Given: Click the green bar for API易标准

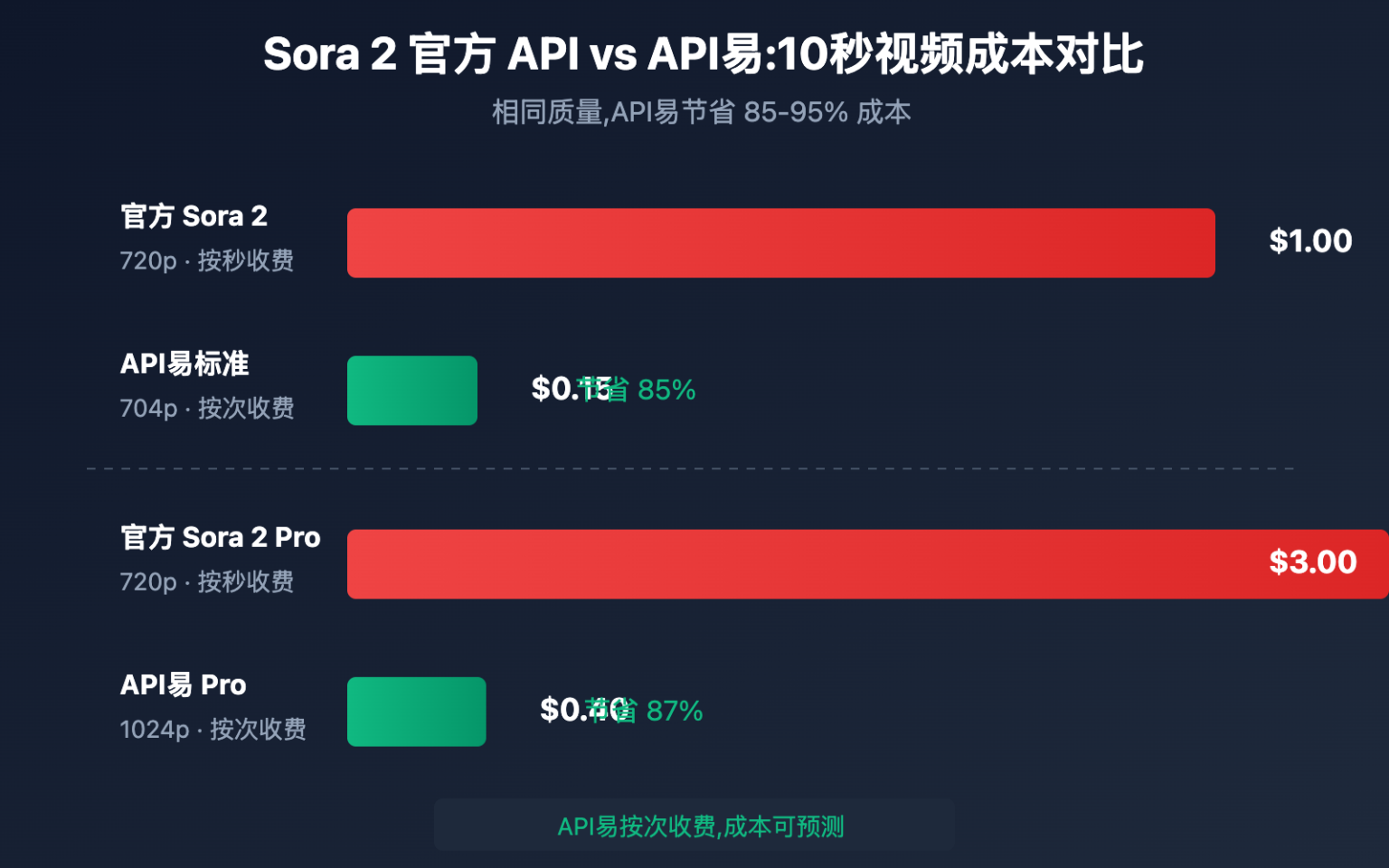Looking at the screenshot, I should [411, 391].
